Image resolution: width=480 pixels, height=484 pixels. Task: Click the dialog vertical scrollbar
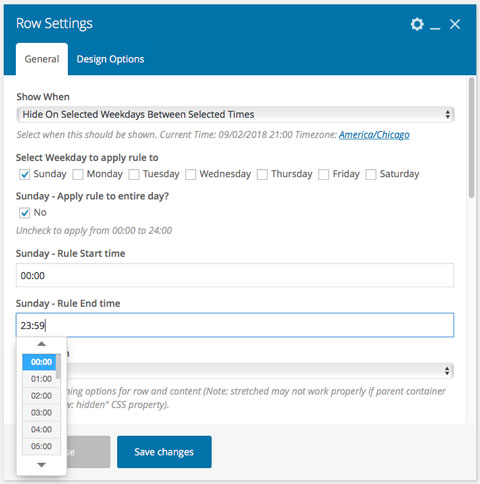tap(471, 138)
